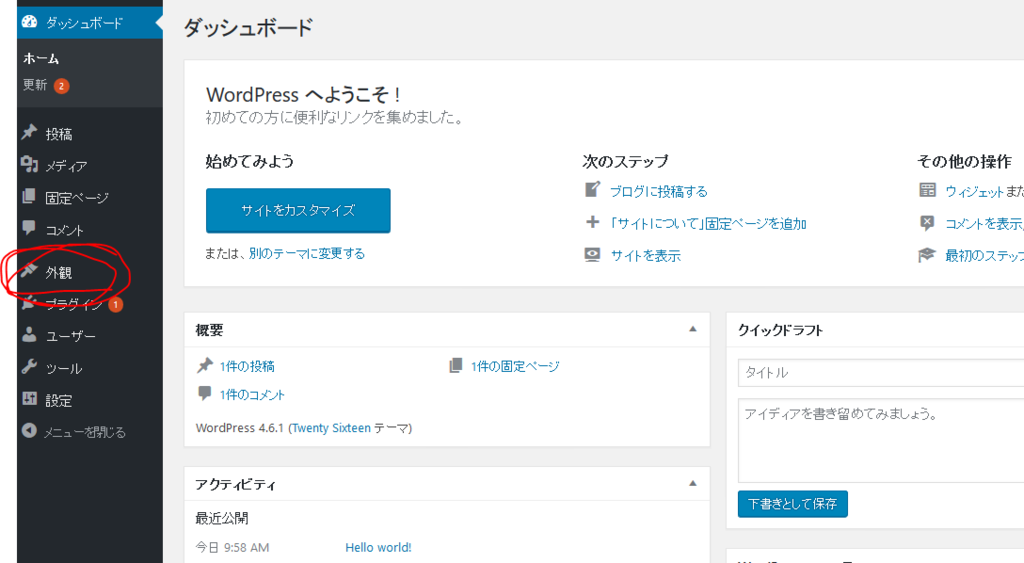Screen dimensions: 1024x563
Task: Focus the タイトル quick draft field
Action: (881, 372)
